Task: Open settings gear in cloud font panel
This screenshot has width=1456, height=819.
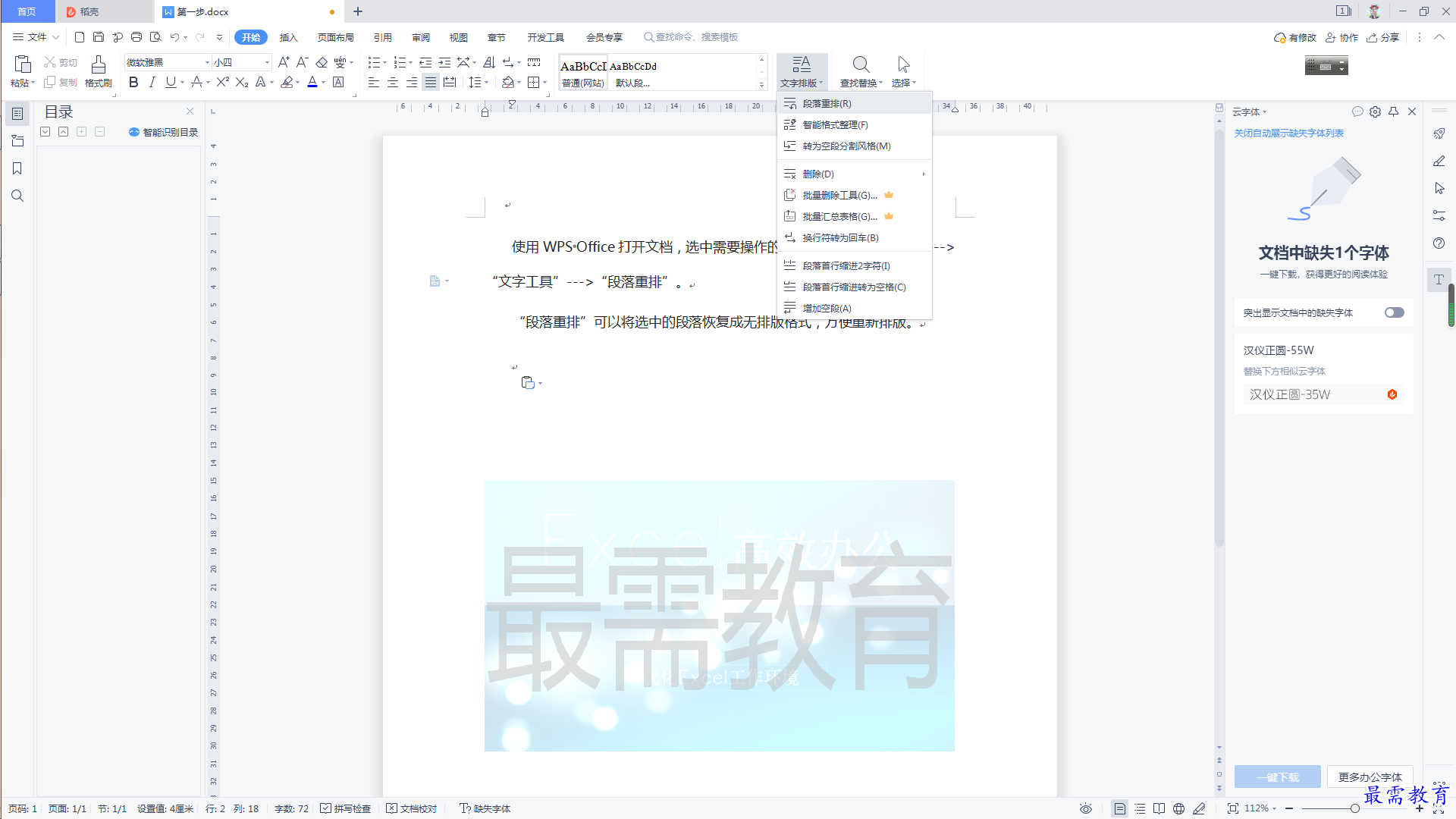Action: pos(1375,111)
